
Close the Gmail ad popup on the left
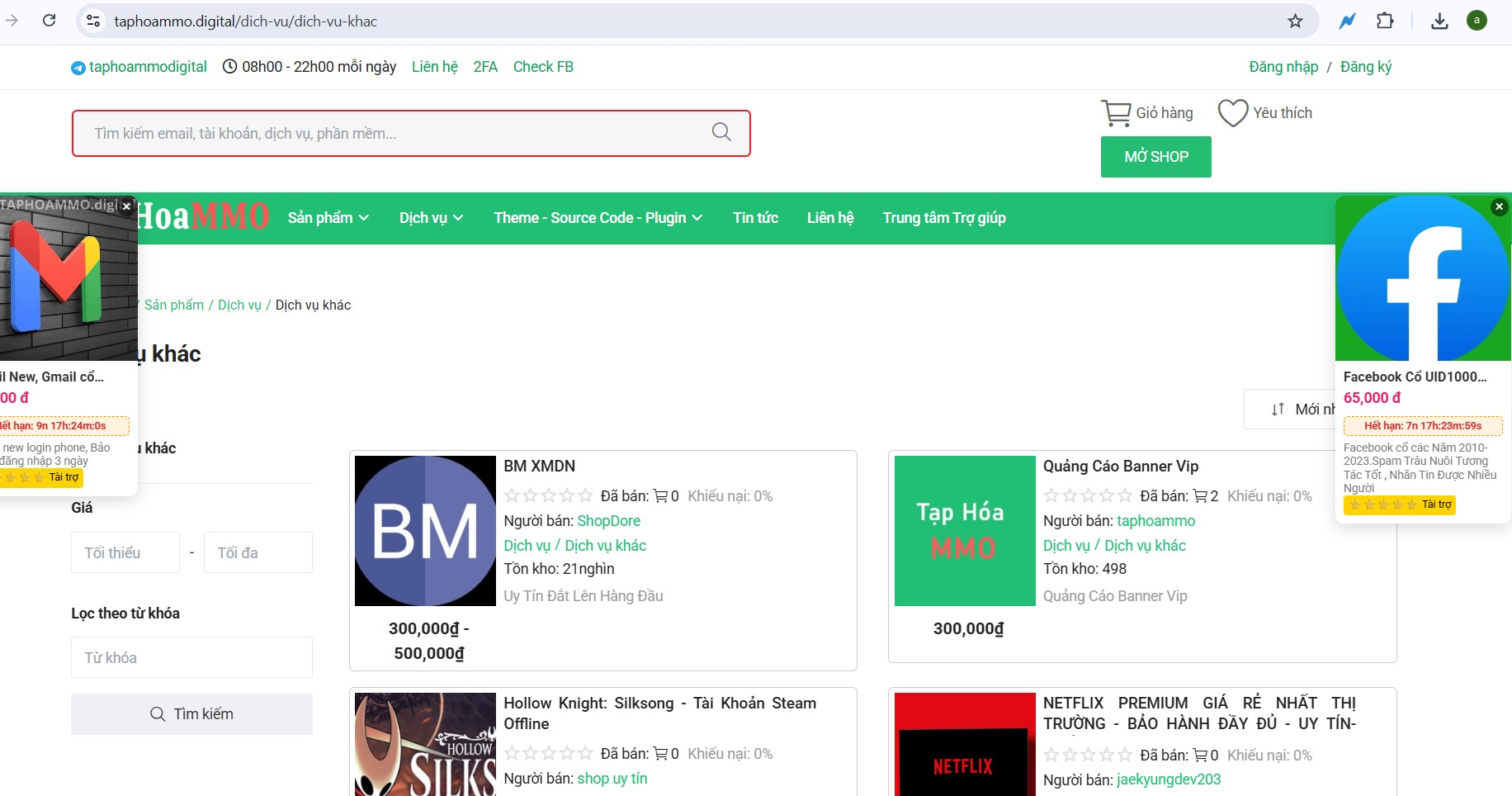pyautogui.click(x=126, y=206)
